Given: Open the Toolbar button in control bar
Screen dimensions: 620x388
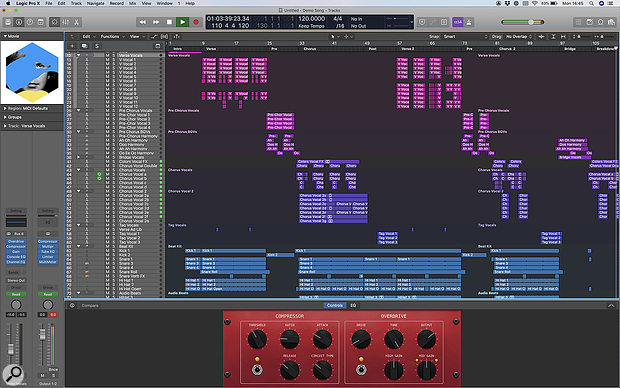Looking at the screenshot, I should point(41,22).
